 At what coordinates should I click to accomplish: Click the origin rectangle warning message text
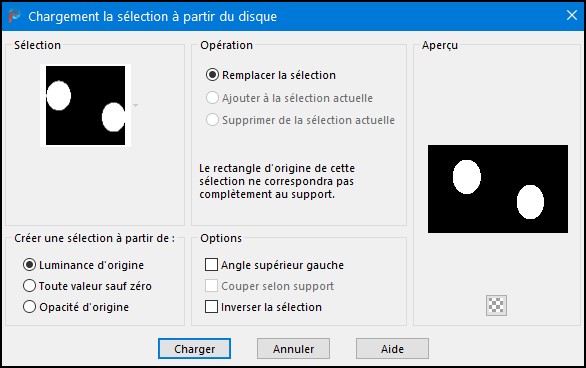277,181
